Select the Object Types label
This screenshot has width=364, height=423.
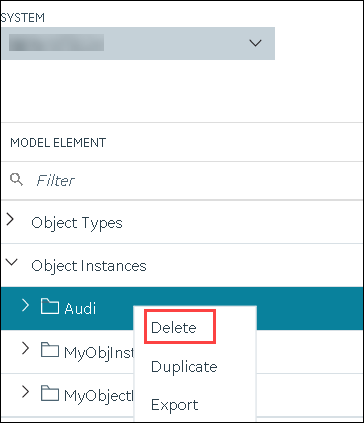click(77, 223)
